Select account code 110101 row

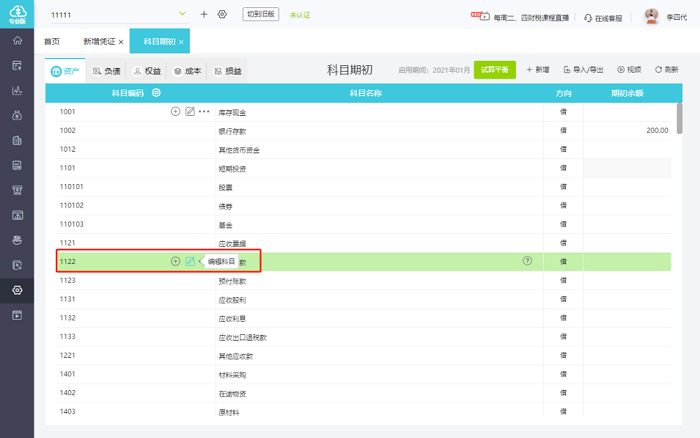coord(364,187)
